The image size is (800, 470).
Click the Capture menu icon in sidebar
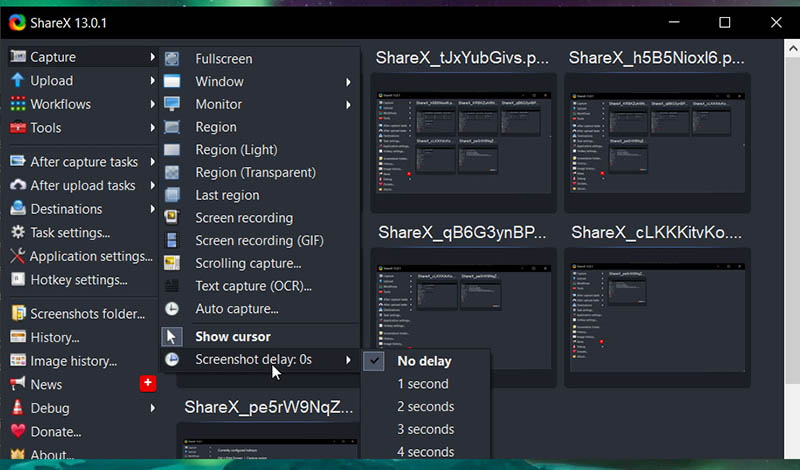(18, 56)
